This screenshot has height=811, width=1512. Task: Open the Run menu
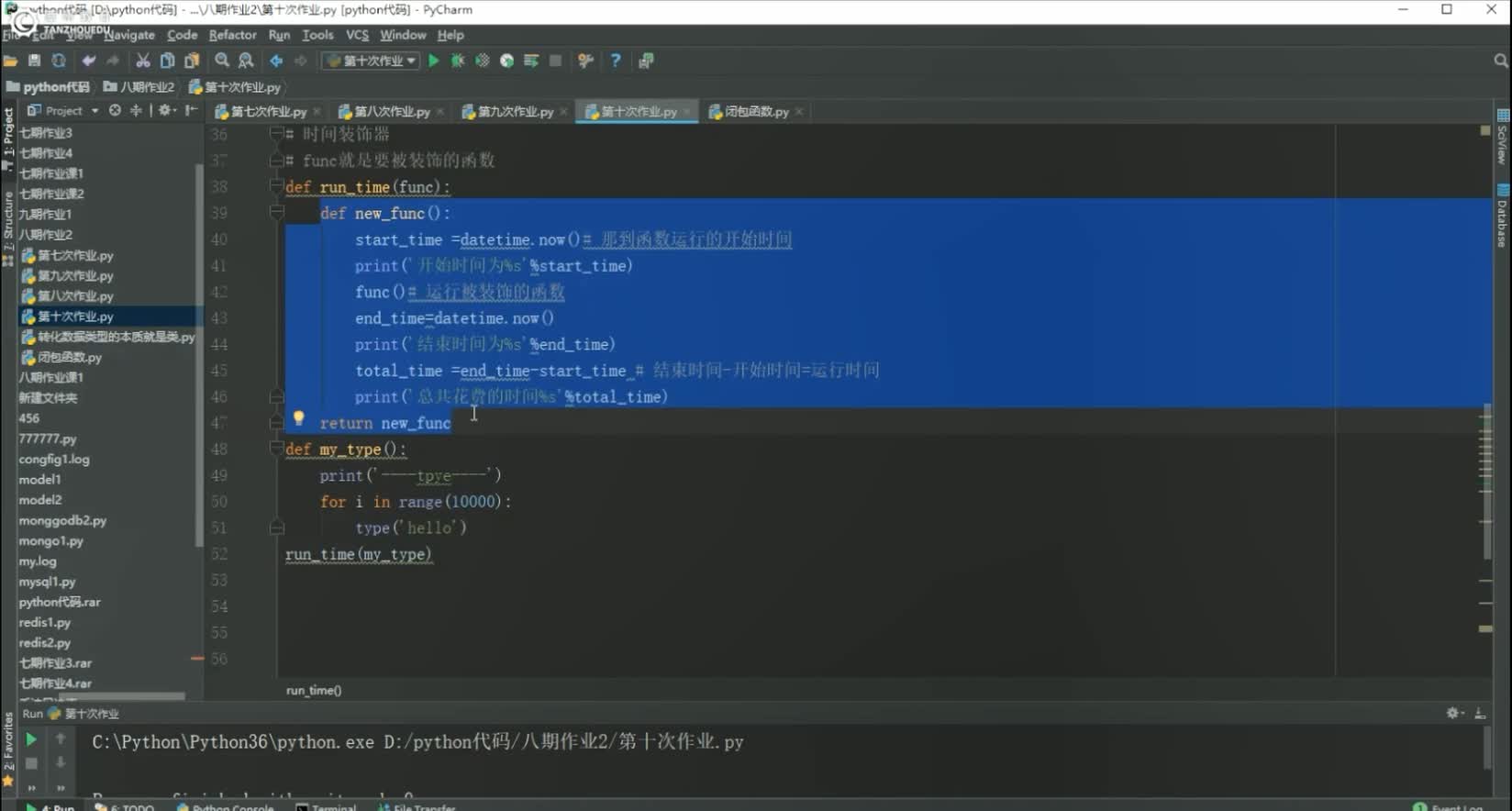tap(279, 35)
